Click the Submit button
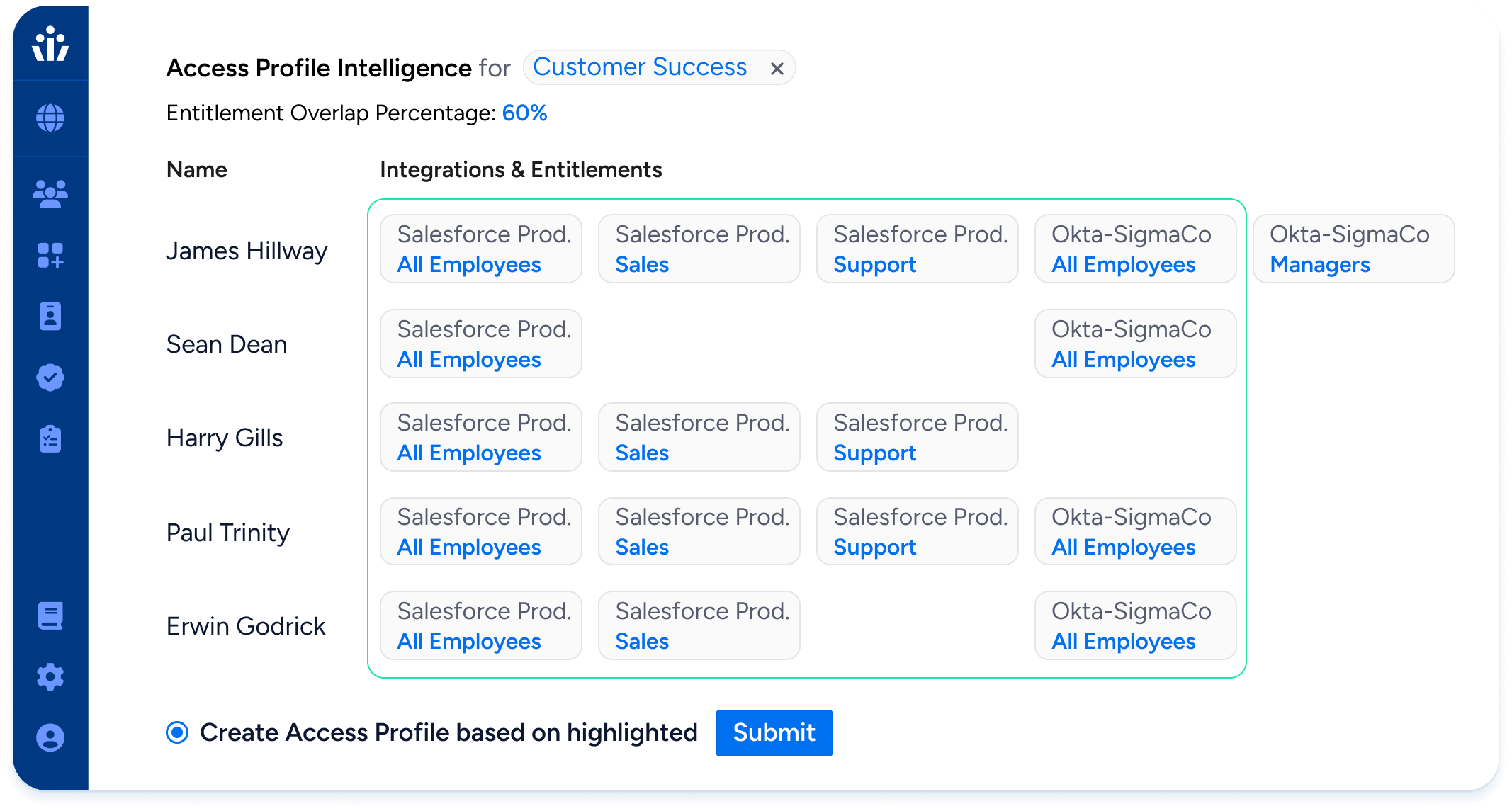The image size is (1512, 811). point(774,733)
